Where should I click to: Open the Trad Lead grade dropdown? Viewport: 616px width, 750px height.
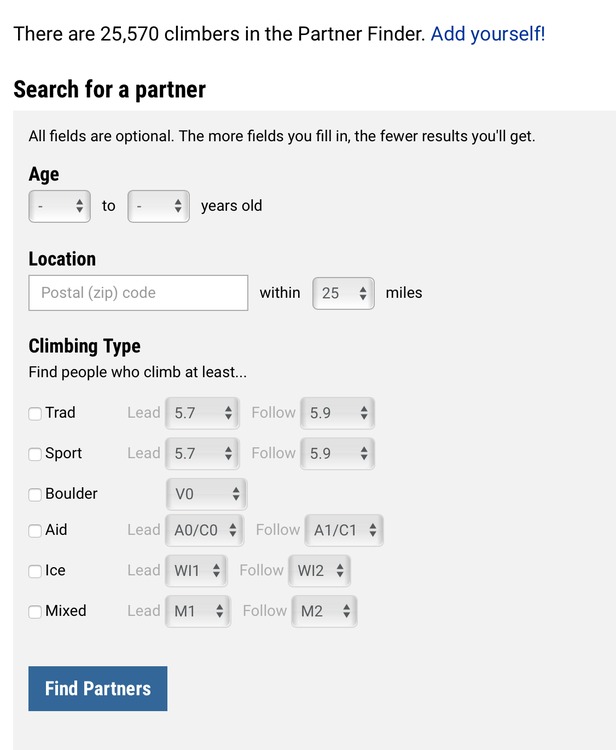pyautogui.click(x=202, y=413)
